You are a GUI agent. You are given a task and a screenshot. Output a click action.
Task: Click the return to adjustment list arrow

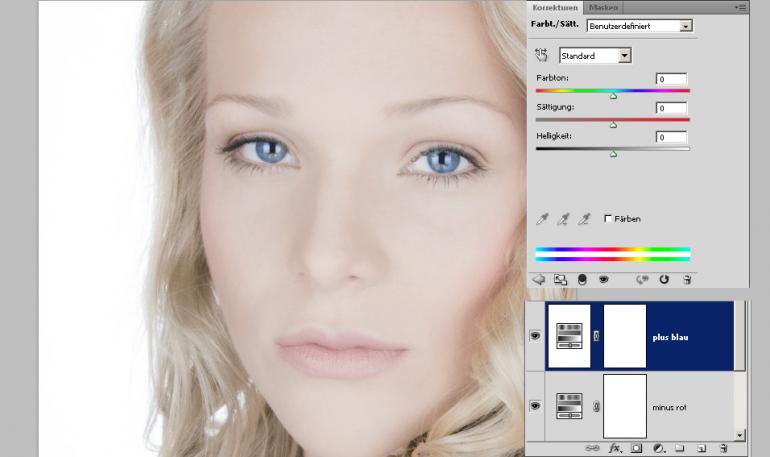coord(539,279)
